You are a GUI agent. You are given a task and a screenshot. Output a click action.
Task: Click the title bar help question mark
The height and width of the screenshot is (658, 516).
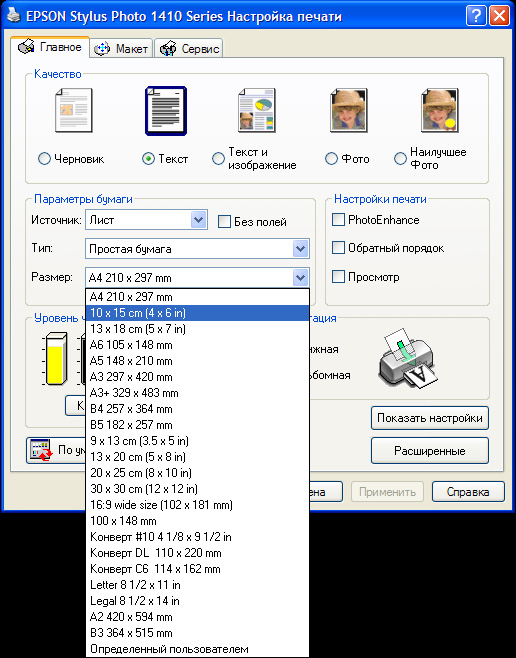(476, 16)
